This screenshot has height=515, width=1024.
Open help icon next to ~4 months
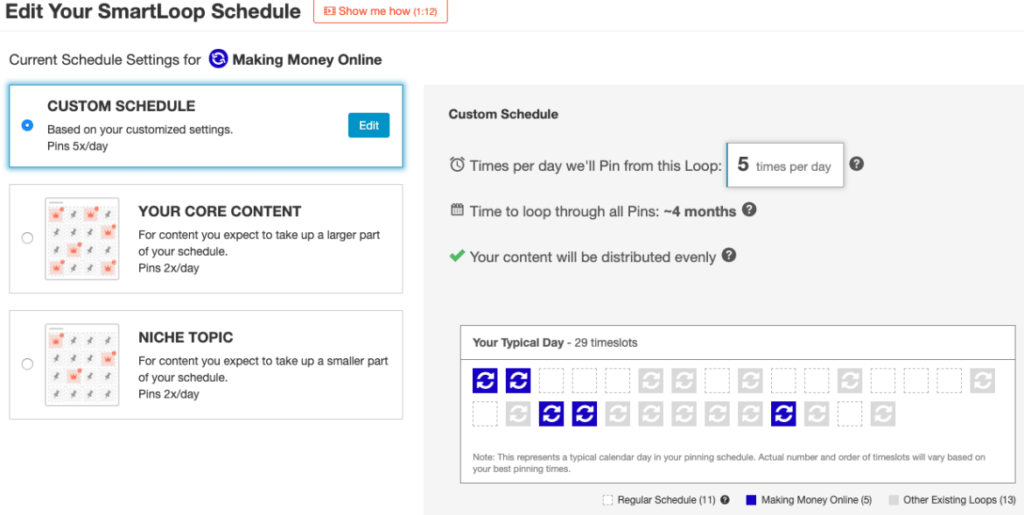click(750, 210)
